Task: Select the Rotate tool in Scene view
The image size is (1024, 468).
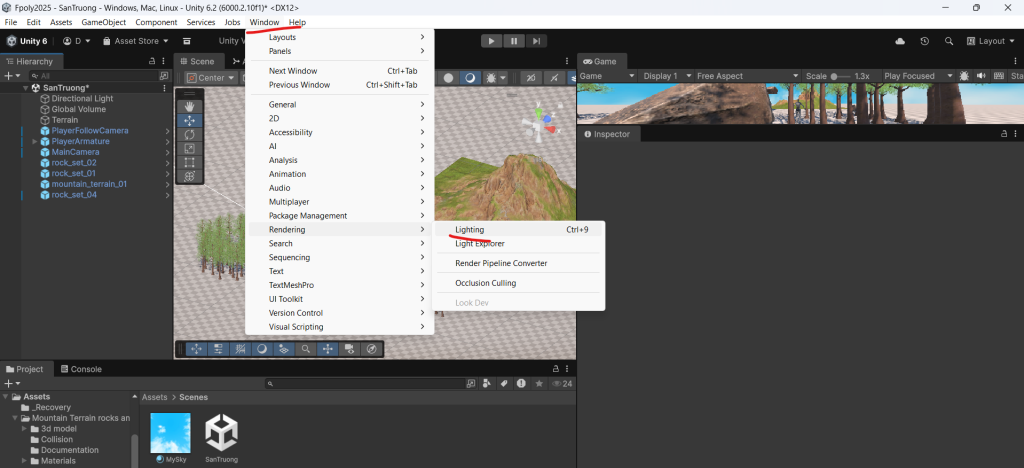Action: pyautogui.click(x=189, y=134)
